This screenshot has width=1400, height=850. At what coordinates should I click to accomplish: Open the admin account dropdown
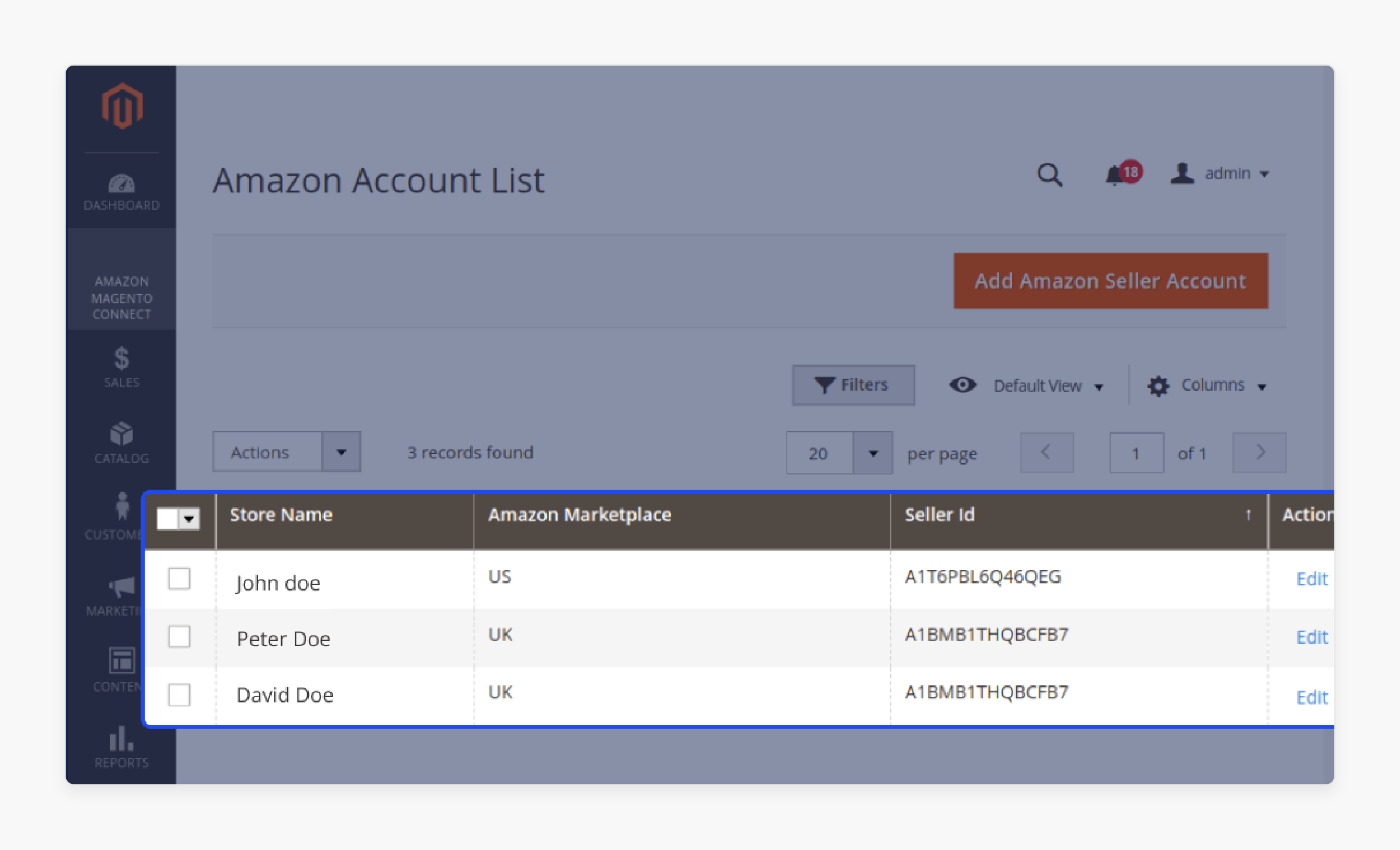(x=1237, y=173)
